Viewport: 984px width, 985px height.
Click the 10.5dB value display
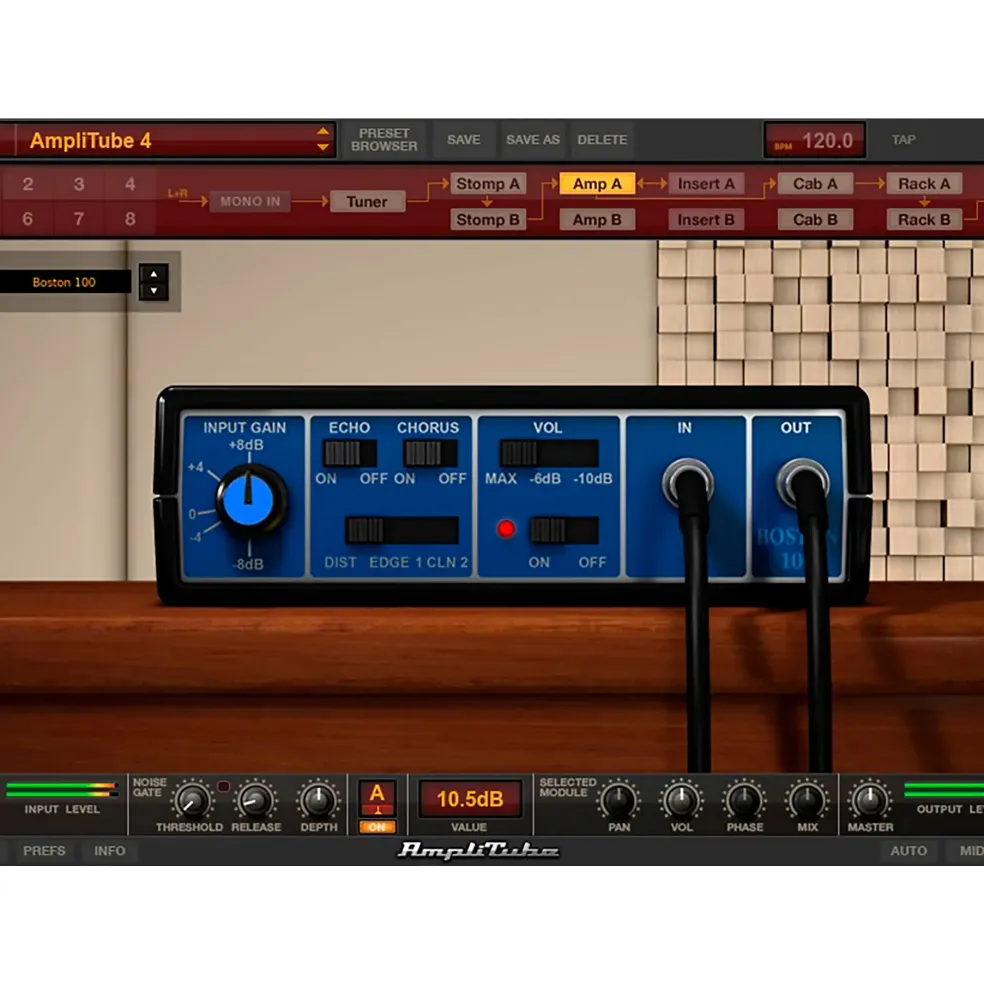tap(470, 799)
